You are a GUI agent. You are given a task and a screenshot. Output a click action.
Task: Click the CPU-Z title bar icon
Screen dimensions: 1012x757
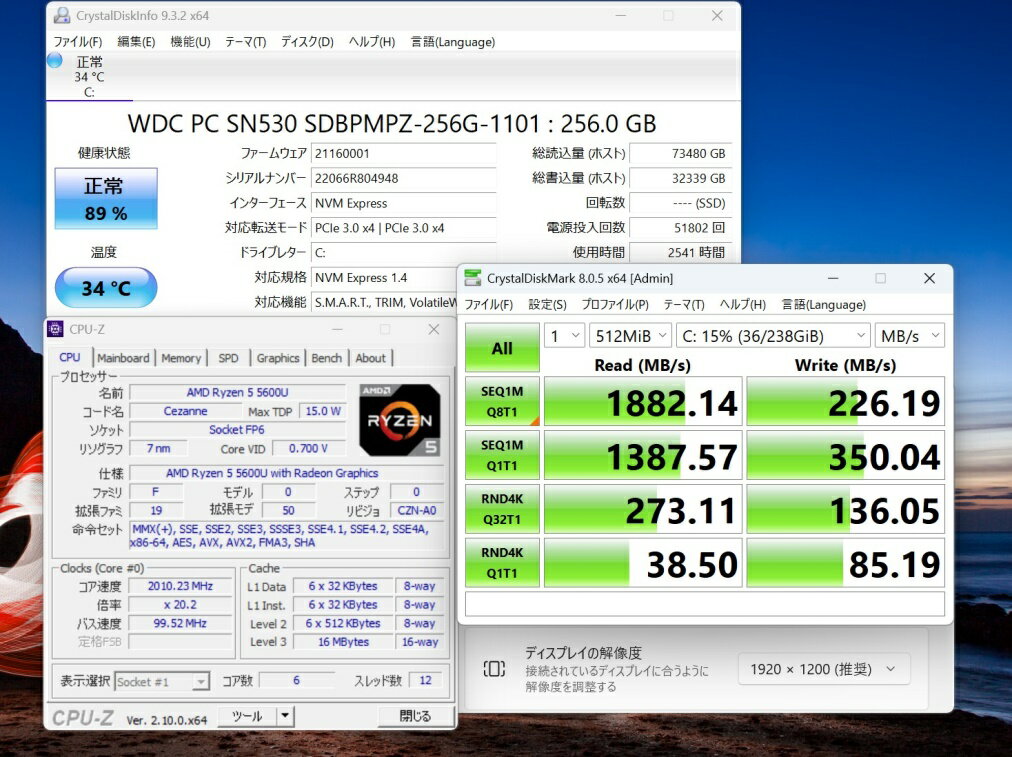[x=57, y=329]
